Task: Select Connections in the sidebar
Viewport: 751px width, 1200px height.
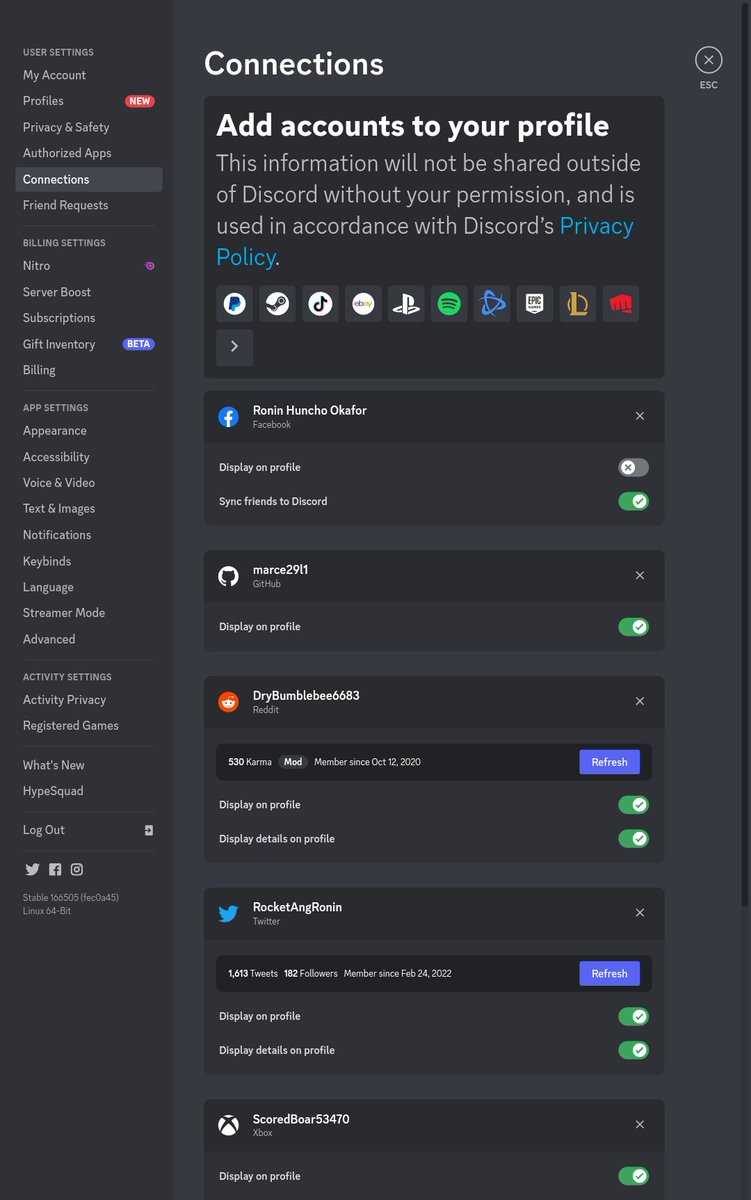Action: click(x=89, y=179)
